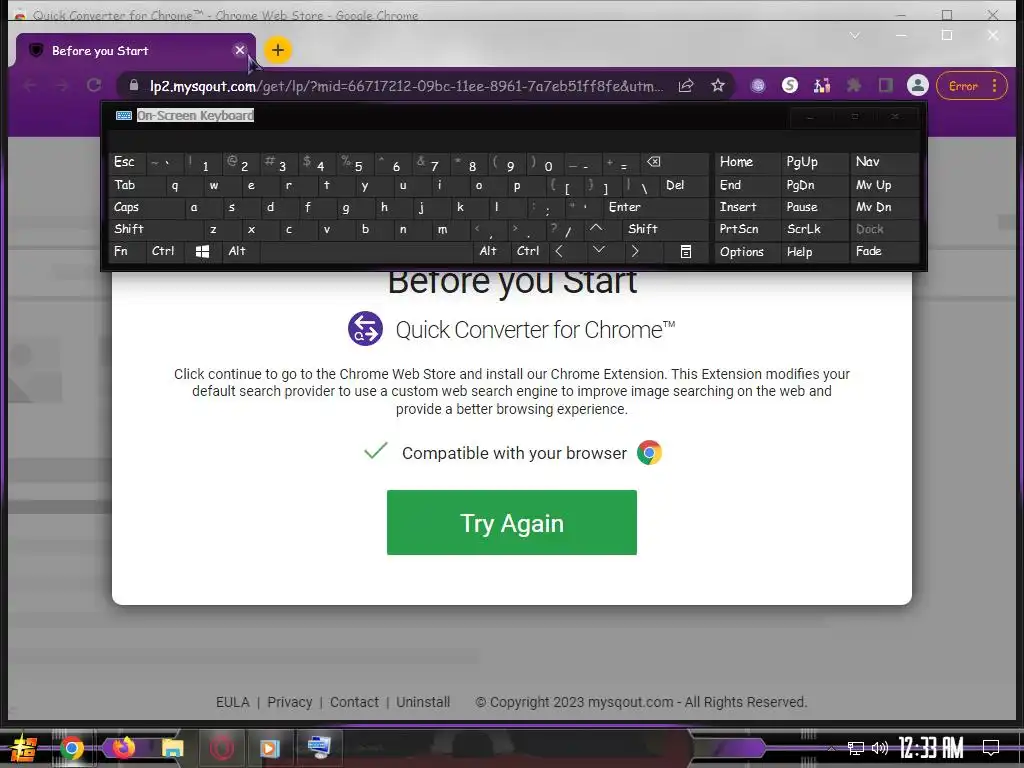
Task: Open the Contact link
Action: [x=354, y=702]
